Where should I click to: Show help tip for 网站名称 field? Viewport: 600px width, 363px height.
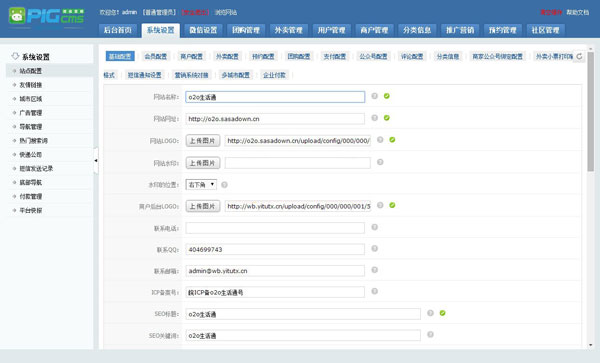[x=375, y=96]
